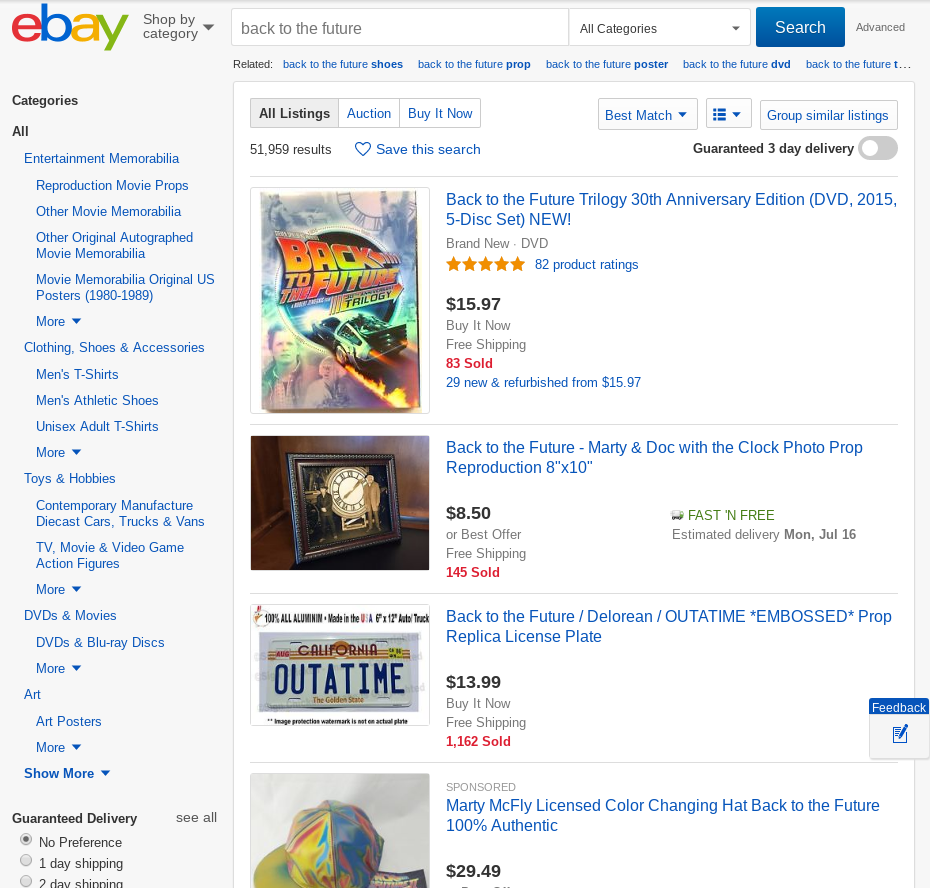
Task: Switch to the Buy It Now tab
Action: 439,113
